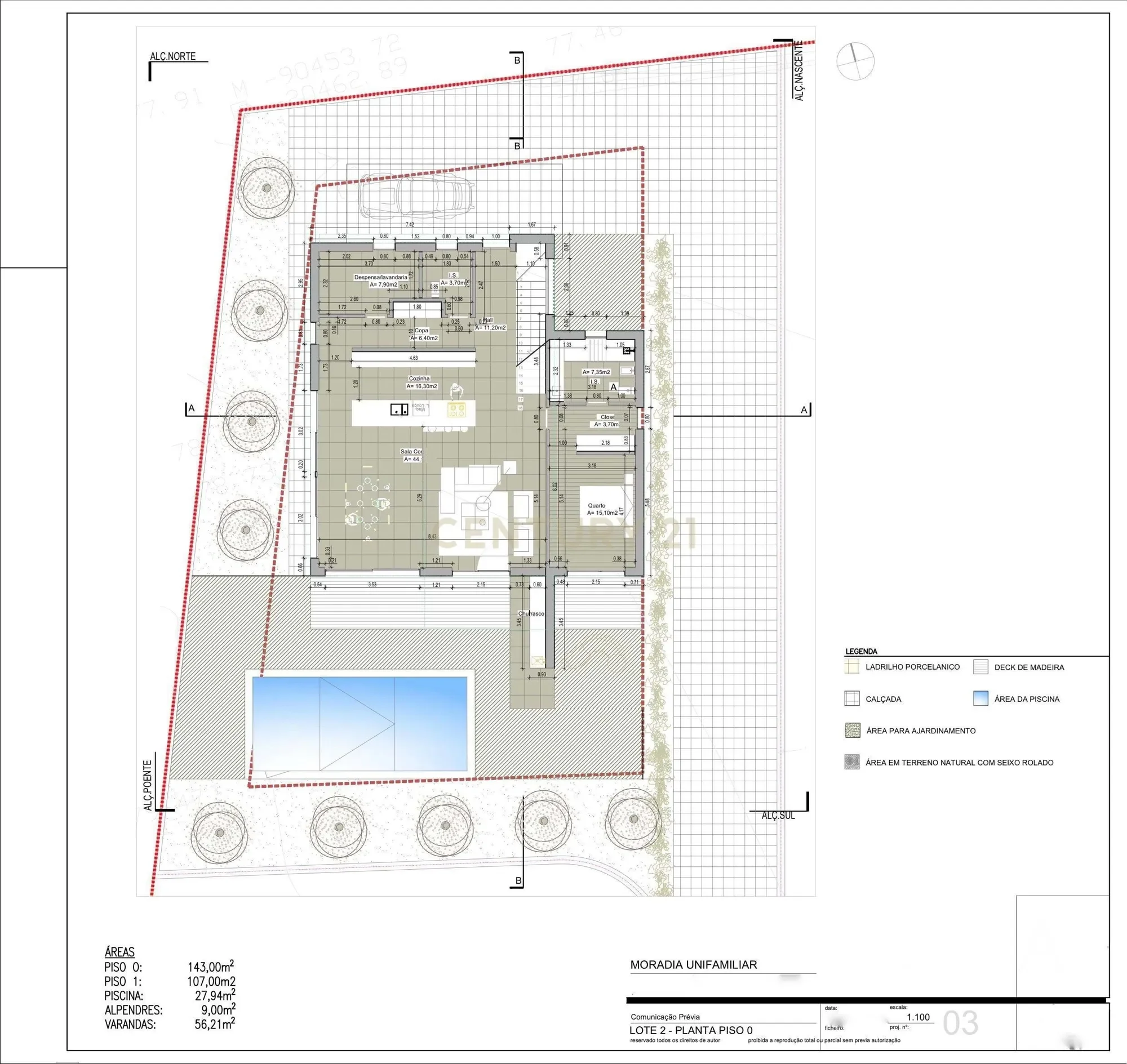Click the 'ALPENDRES:' area entry
1127x1064 pixels.
click(x=169, y=1009)
